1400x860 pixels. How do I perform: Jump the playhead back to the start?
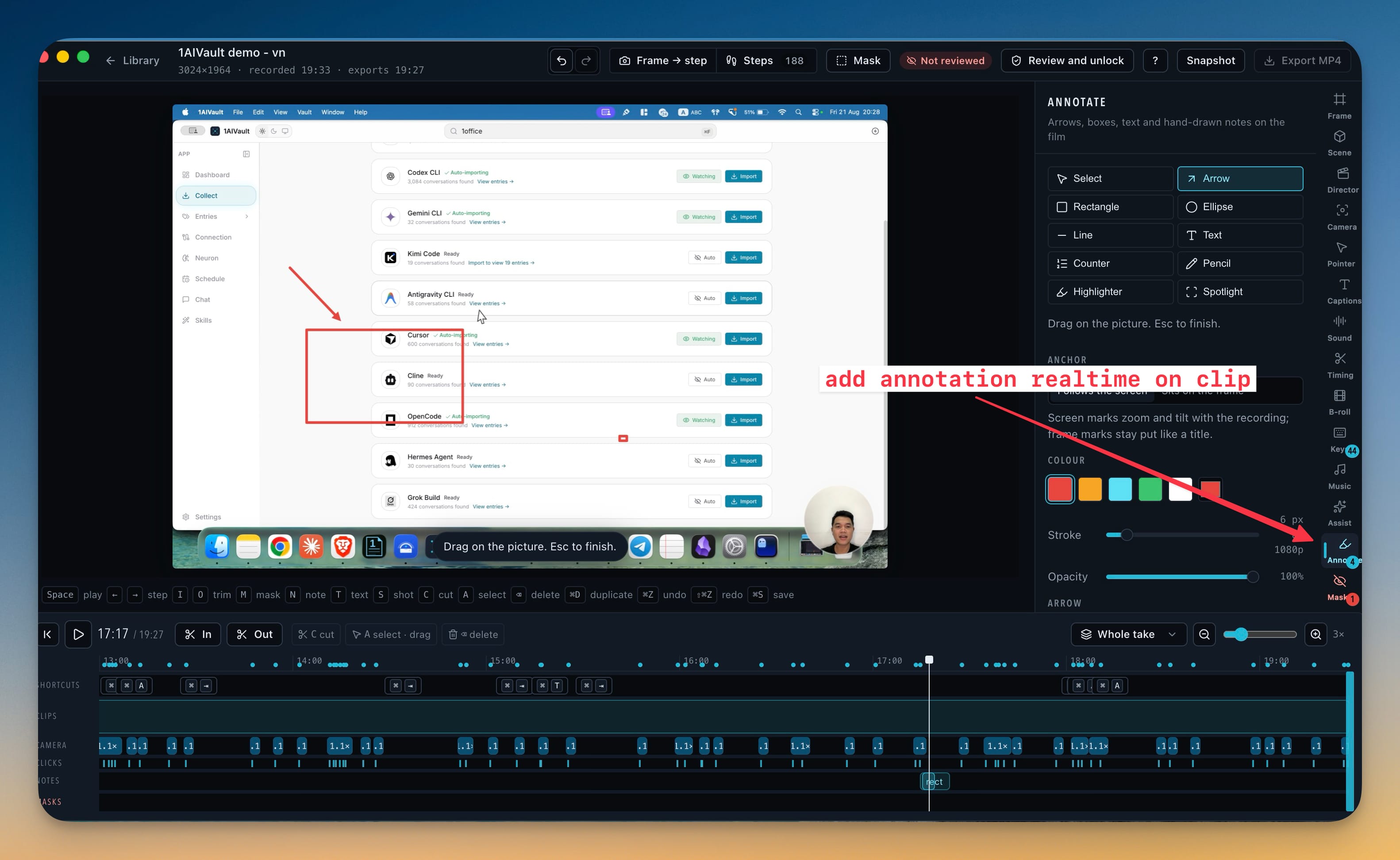click(48, 634)
